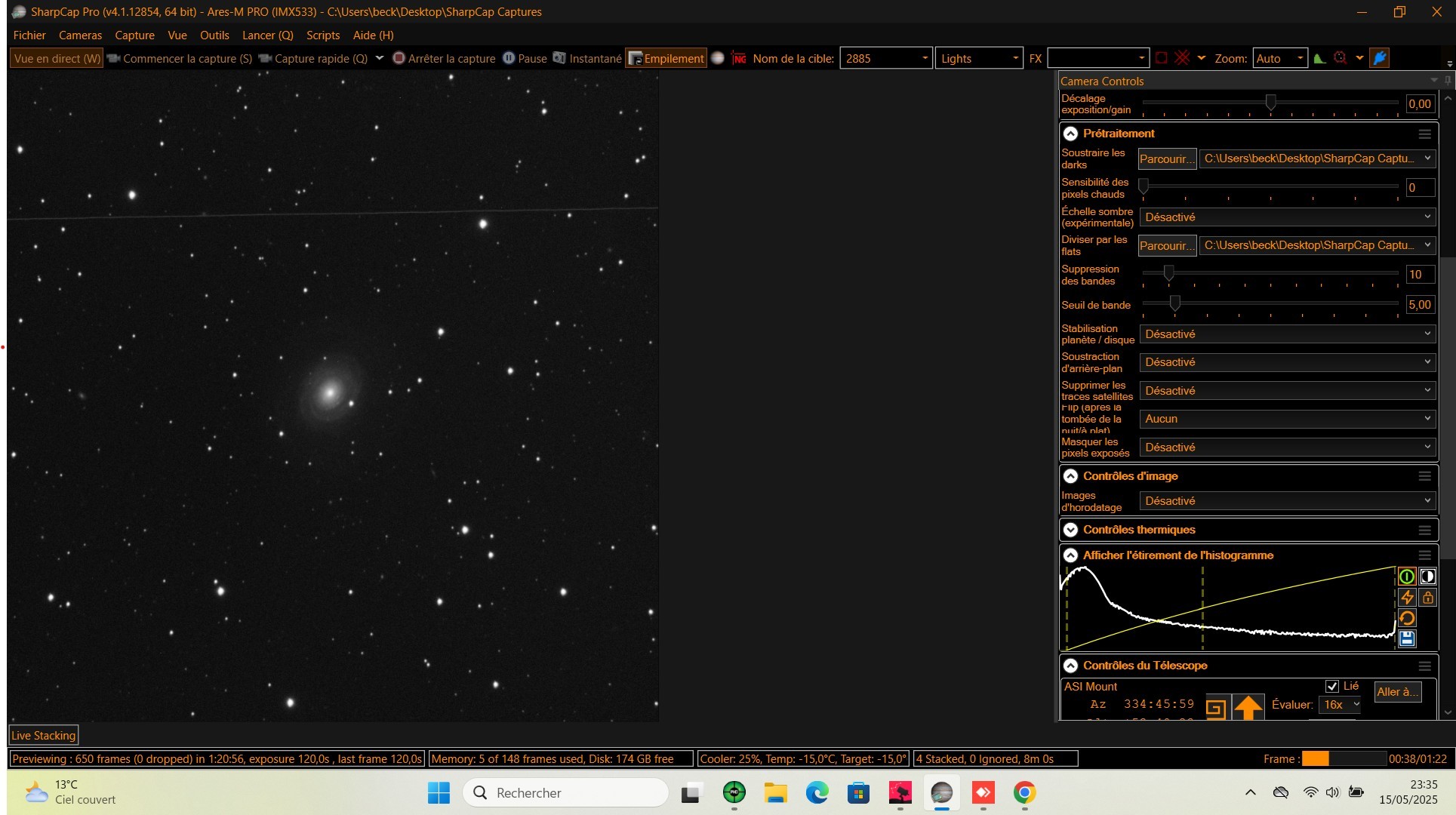Screen dimensions: 1456x815
Task: Open the Stabilisation planète / disque dropdown
Action: coord(1288,334)
